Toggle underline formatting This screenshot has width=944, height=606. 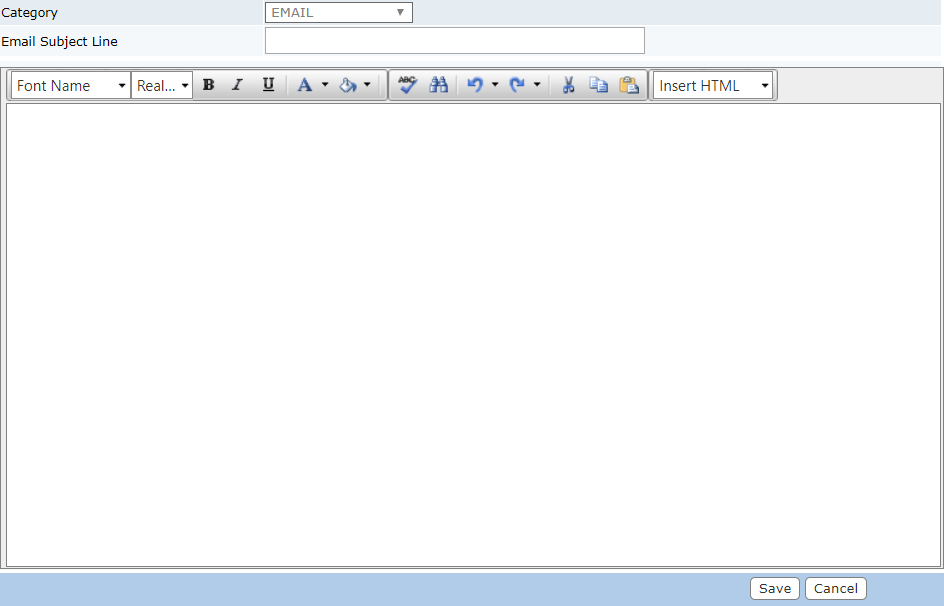(x=269, y=85)
